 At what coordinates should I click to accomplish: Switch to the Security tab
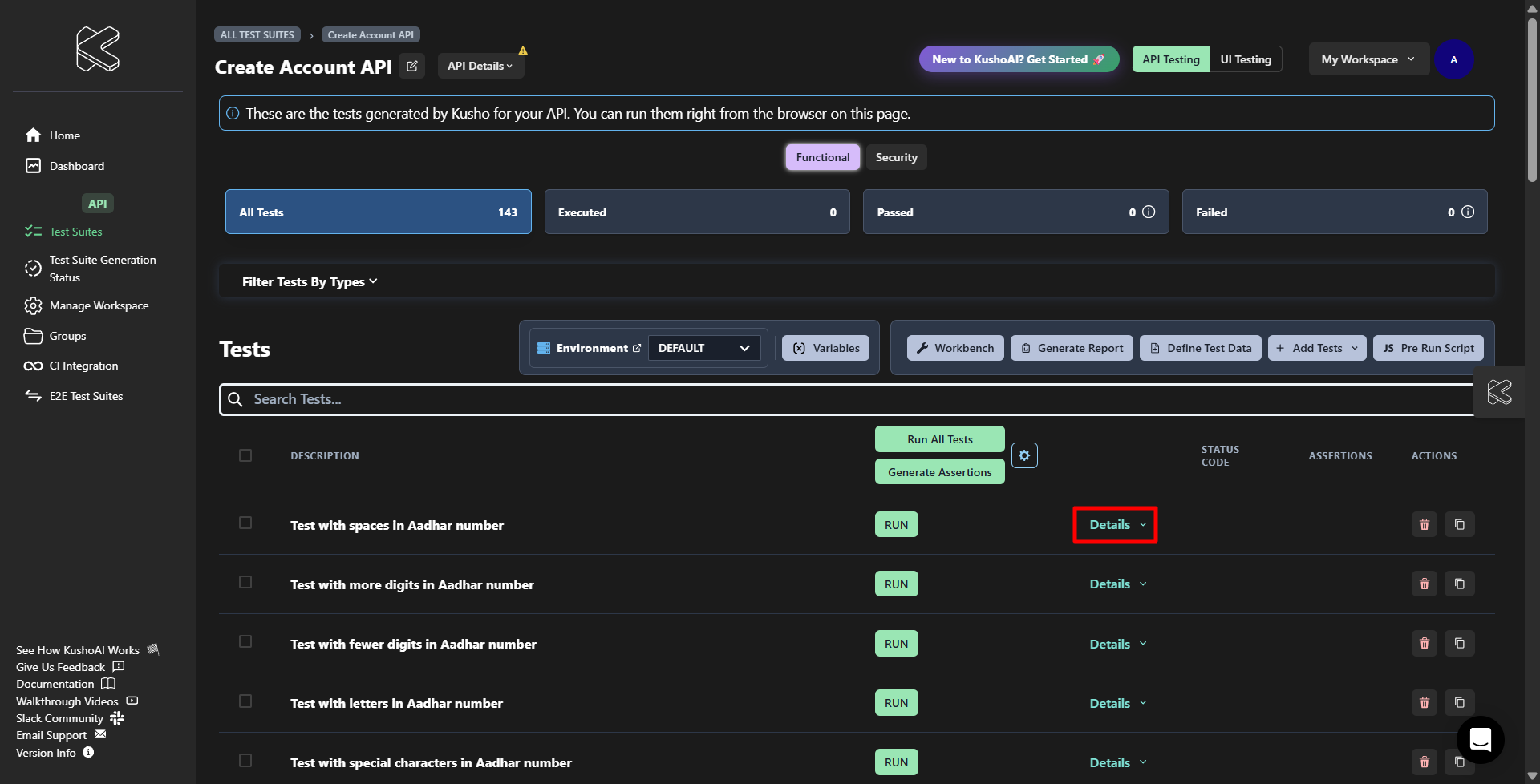pyautogui.click(x=896, y=158)
